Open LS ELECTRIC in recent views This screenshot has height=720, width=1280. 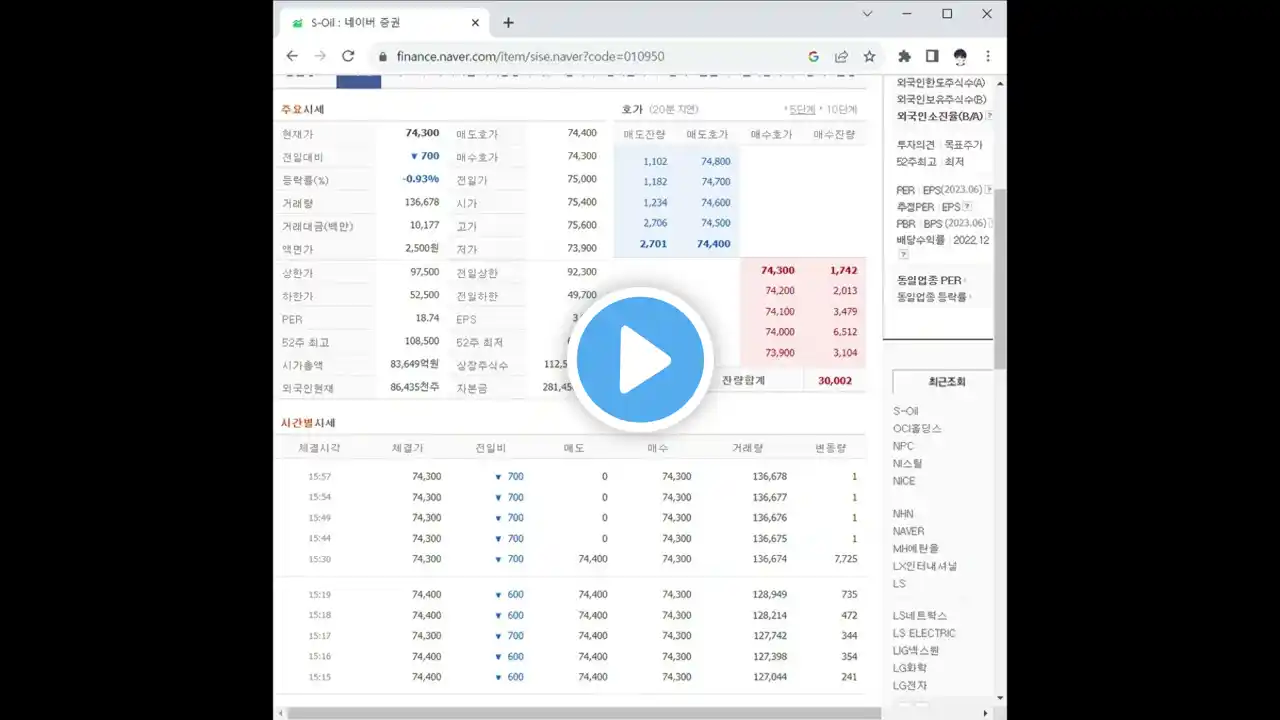pyautogui.click(x=924, y=633)
